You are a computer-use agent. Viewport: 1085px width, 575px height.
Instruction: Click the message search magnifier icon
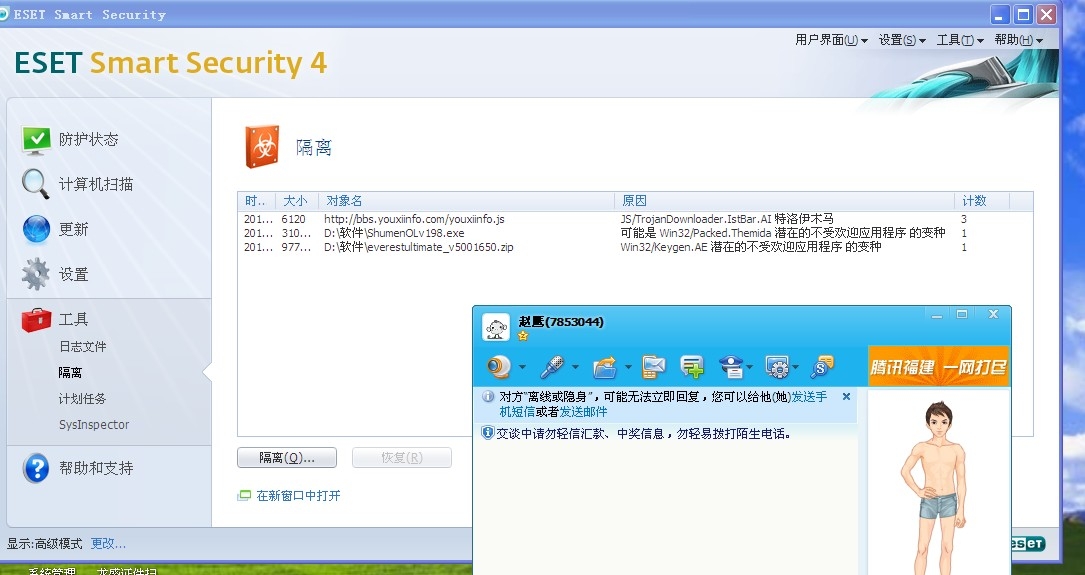(x=822, y=366)
